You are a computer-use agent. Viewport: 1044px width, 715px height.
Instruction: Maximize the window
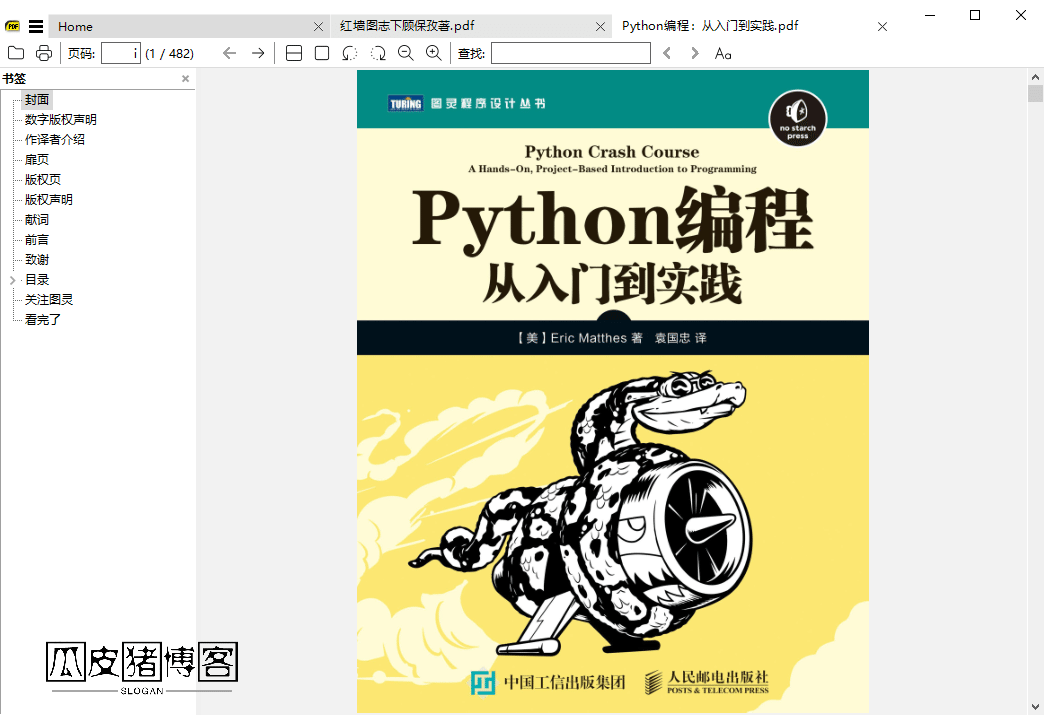pyautogui.click(x=975, y=15)
